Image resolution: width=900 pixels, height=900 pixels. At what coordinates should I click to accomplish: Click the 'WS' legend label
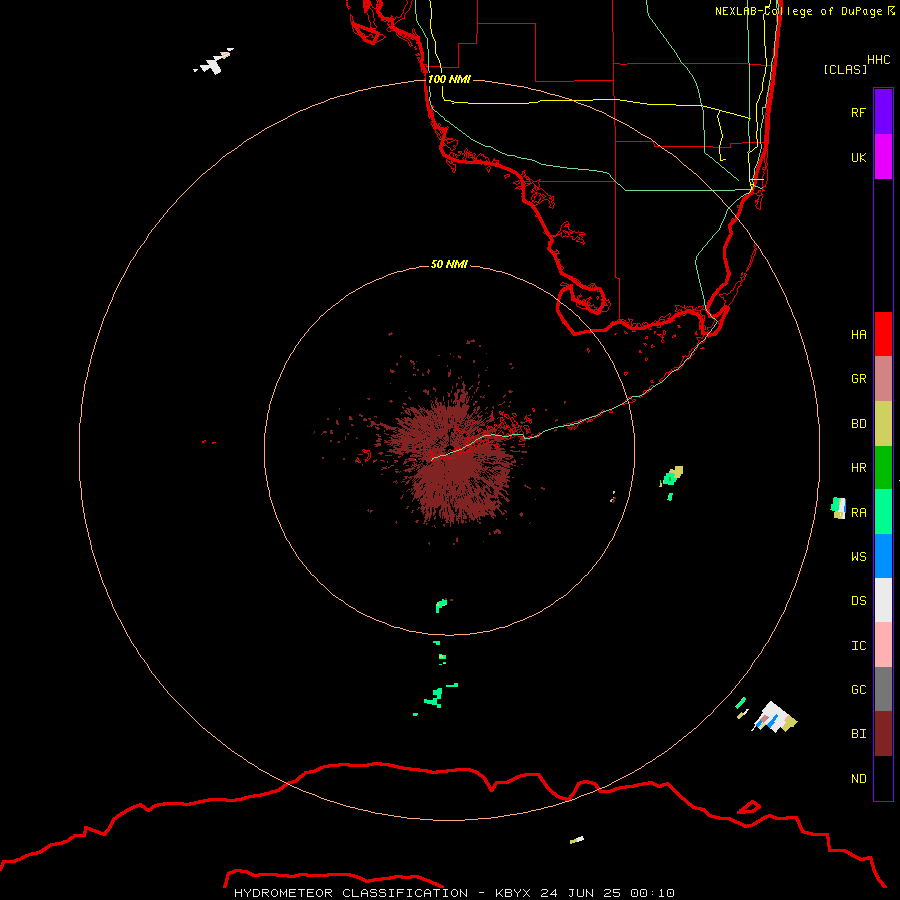click(858, 556)
